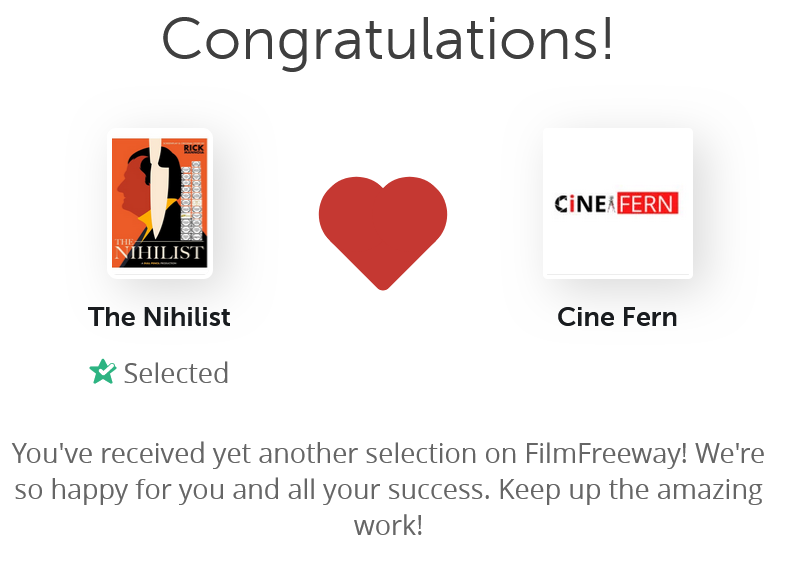Click the silhouette face on the poster
The height and width of the screenshot is (567, 798).
[130, 185]
